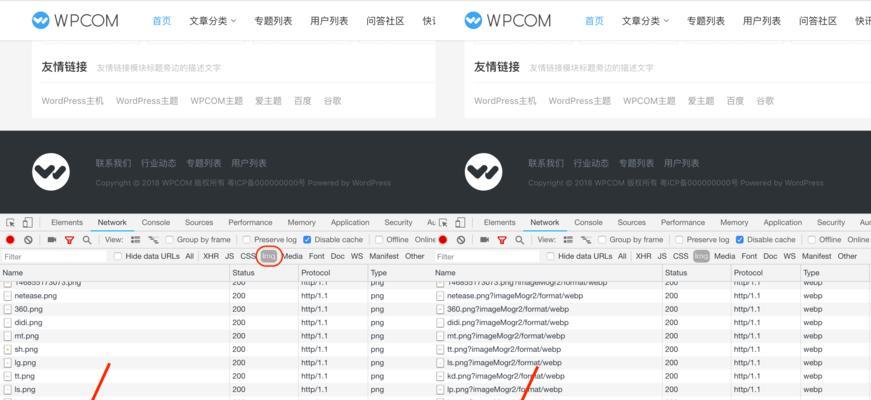
Task: Select large request rows view in left DevTools
Action: (136, 240)
